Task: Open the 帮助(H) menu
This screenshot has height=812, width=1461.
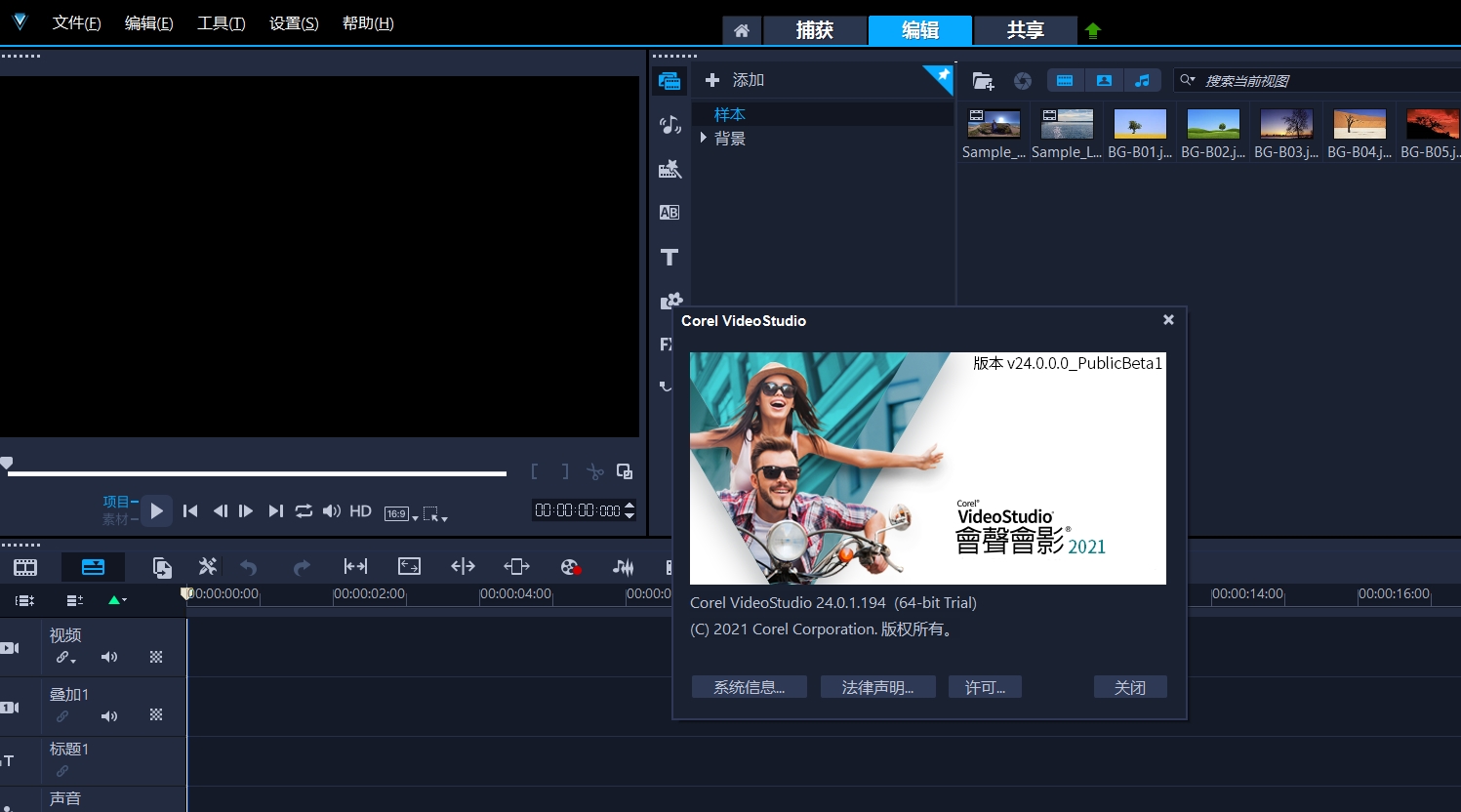Action: pos(368,23)
